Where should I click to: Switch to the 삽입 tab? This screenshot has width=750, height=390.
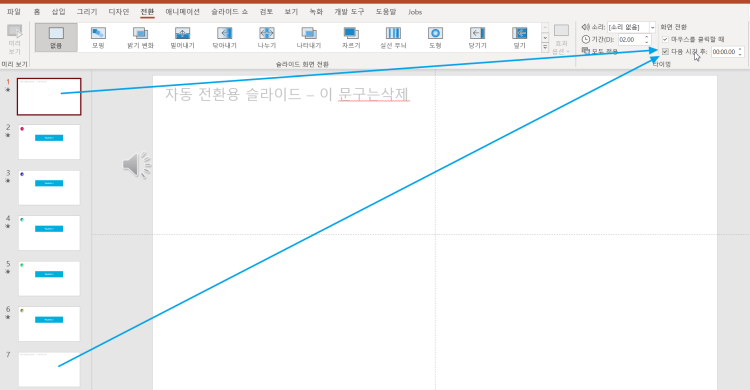click(58, 12)
